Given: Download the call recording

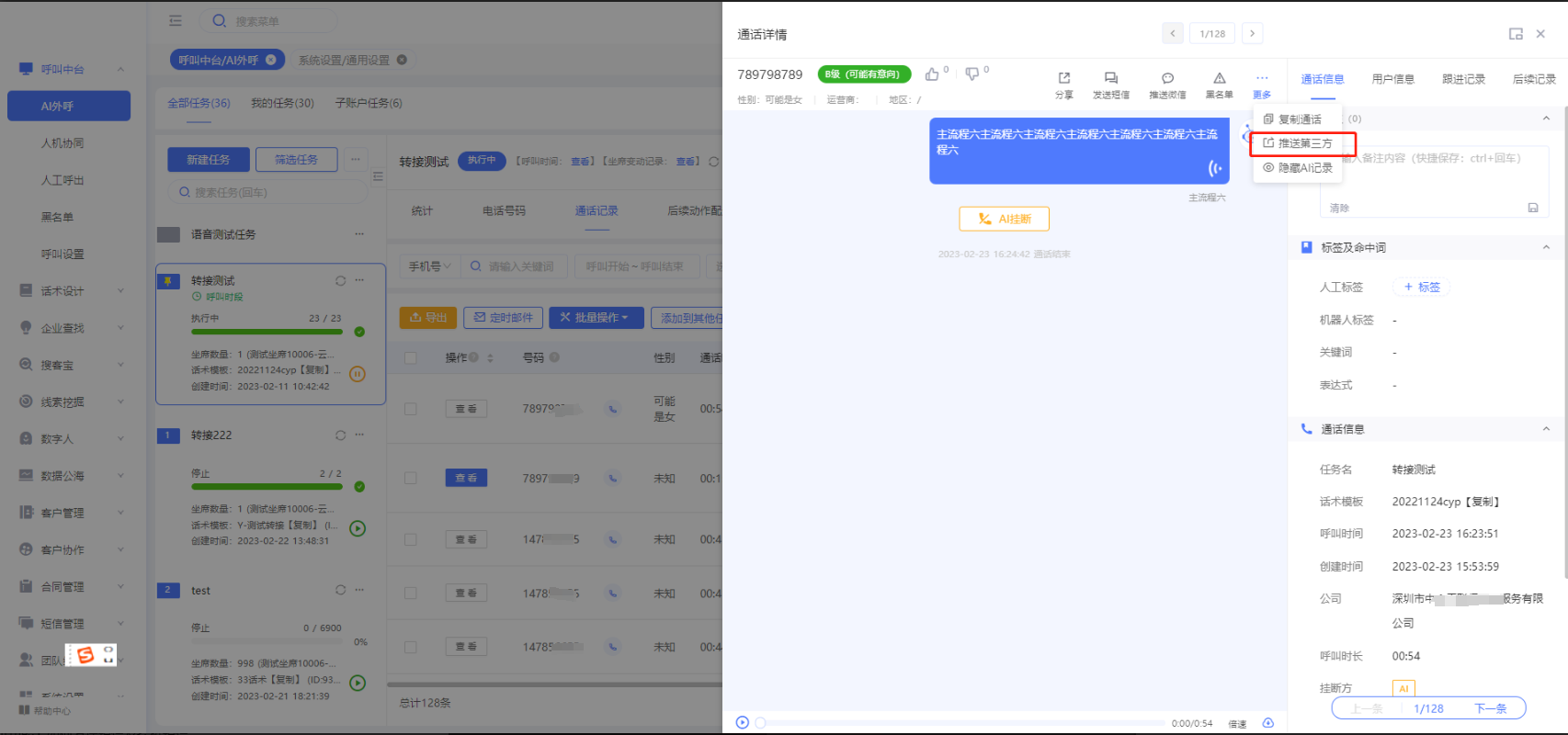Looking at the screenshot, I should 1268,723.
